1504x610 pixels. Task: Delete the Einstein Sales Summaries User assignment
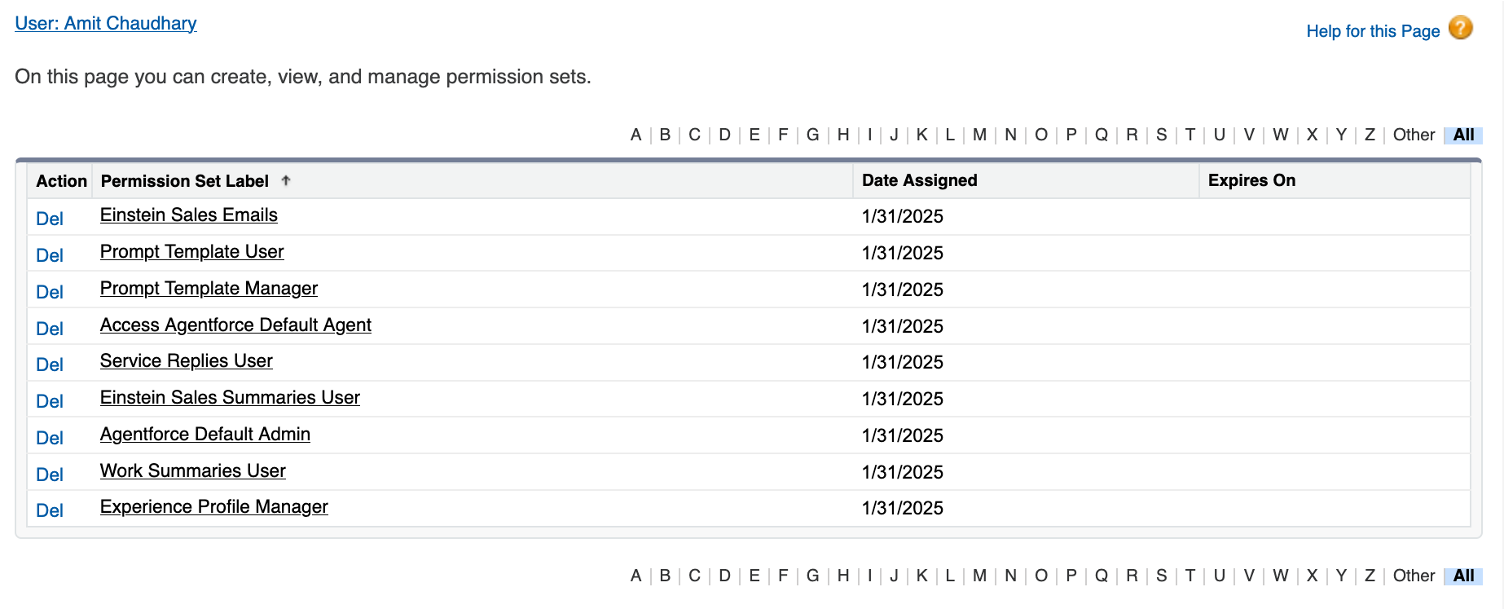click(x=50, y=401)
